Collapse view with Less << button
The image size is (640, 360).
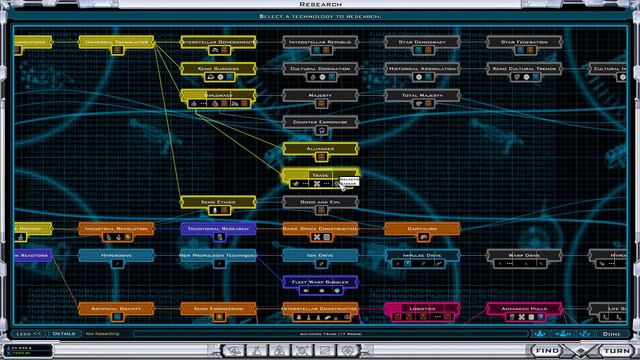29,333
